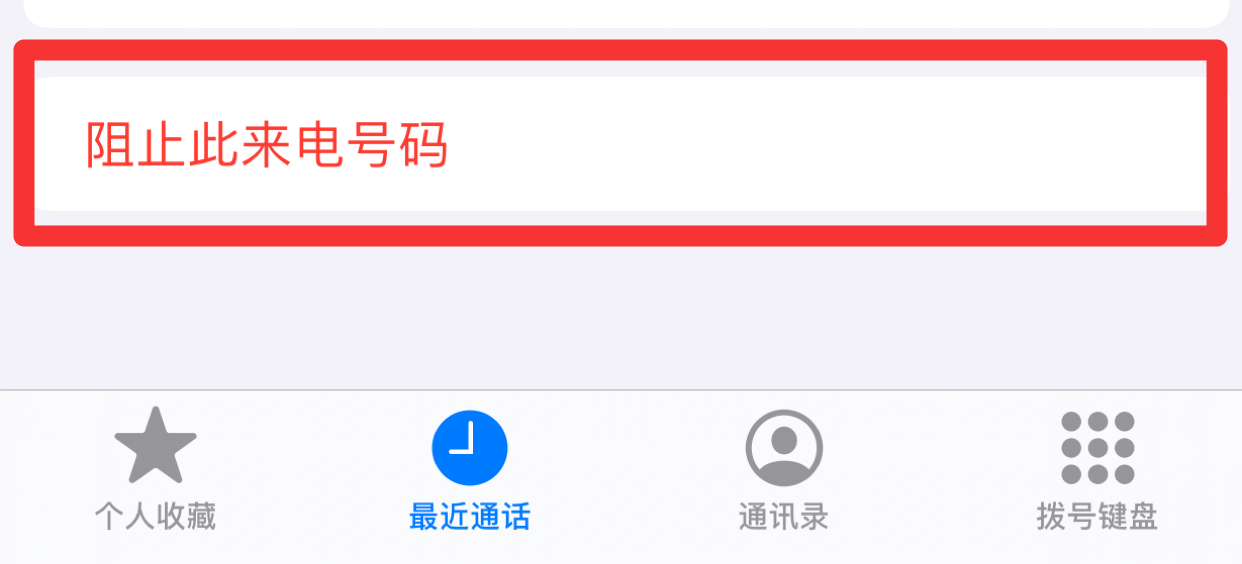Open the 通讯录 tab label

point(784,517)
